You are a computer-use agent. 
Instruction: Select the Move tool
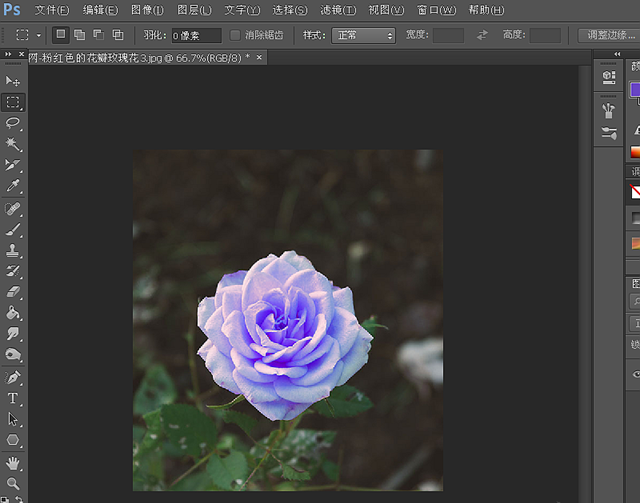click(13, 80)
